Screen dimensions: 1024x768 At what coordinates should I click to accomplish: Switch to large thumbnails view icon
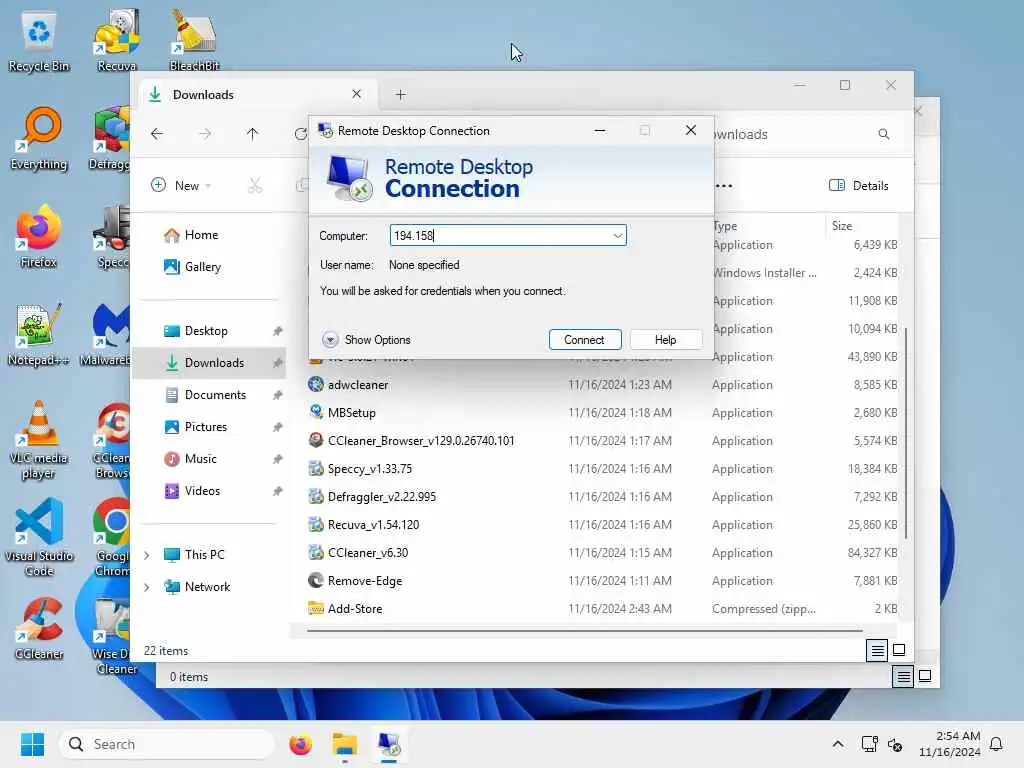(x=899, y=650)
